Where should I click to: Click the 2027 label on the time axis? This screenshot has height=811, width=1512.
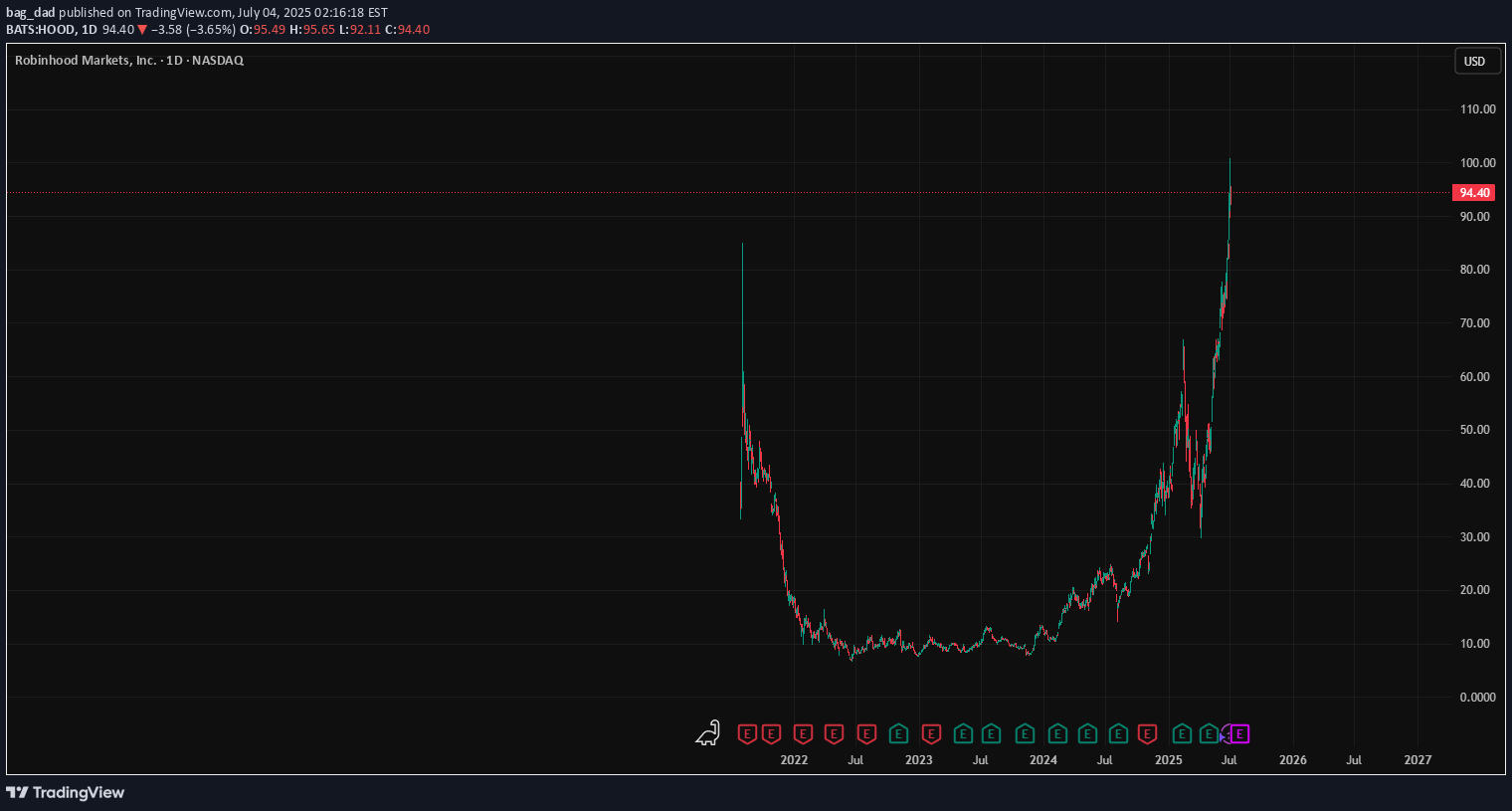1417,760
